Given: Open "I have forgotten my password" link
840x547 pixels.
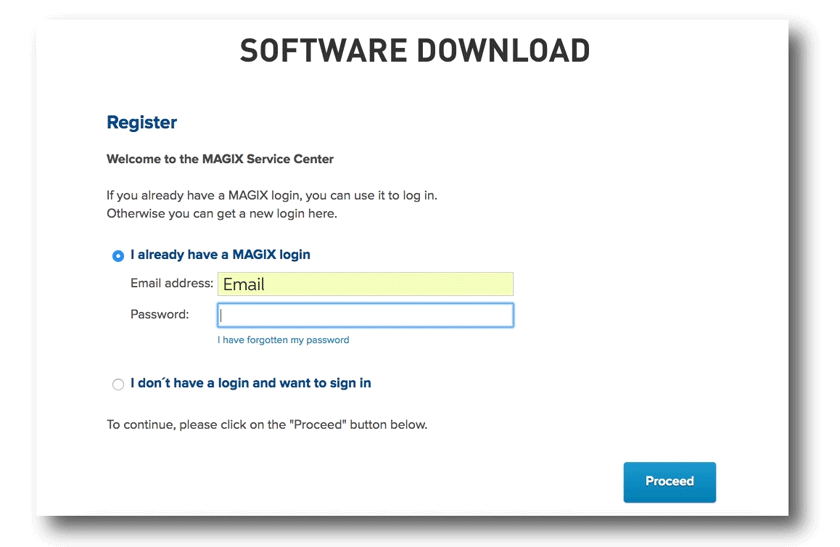Looking at the screenshot, I should tap(283, 340).
